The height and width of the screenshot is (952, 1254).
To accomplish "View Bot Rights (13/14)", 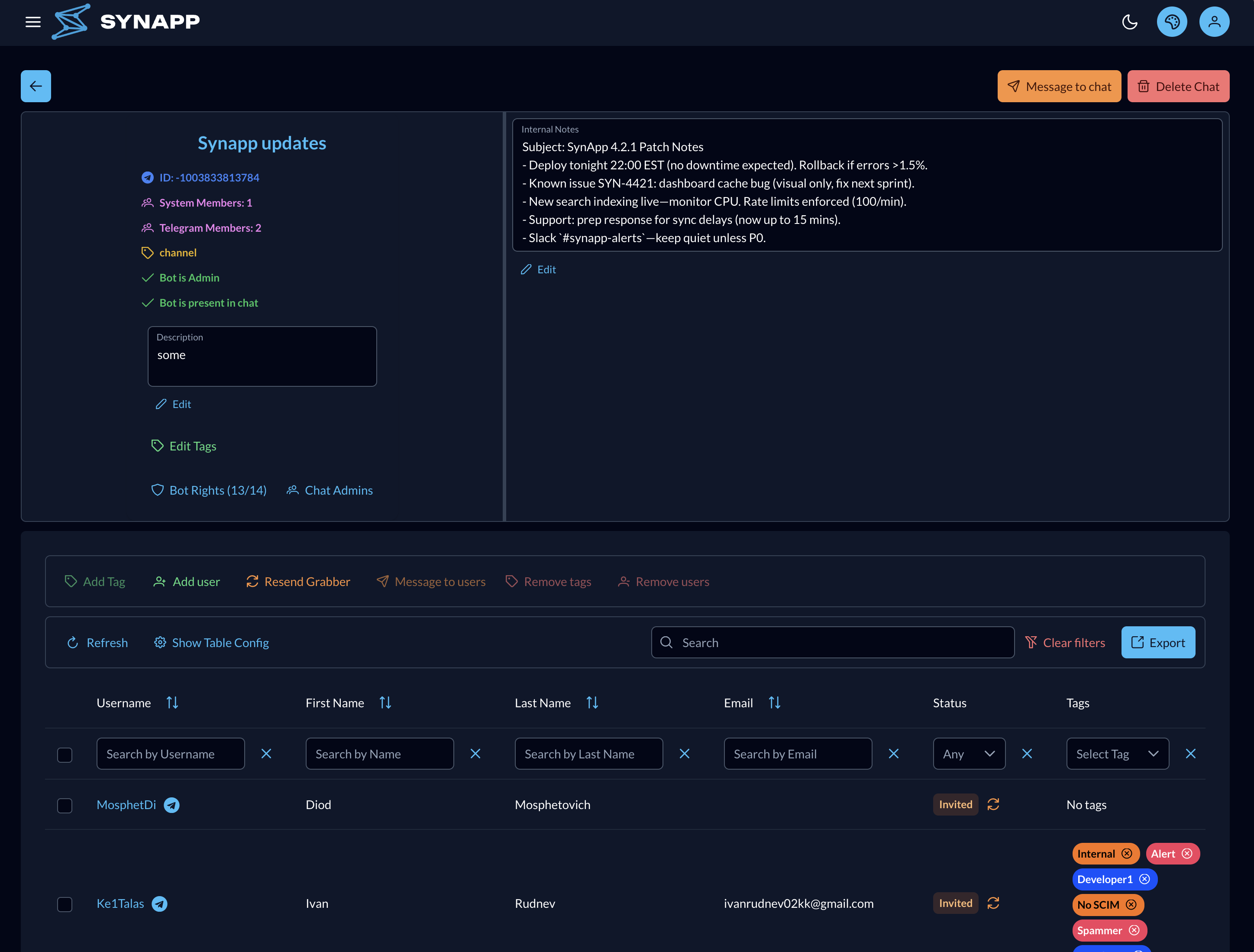I will [209, 490].
